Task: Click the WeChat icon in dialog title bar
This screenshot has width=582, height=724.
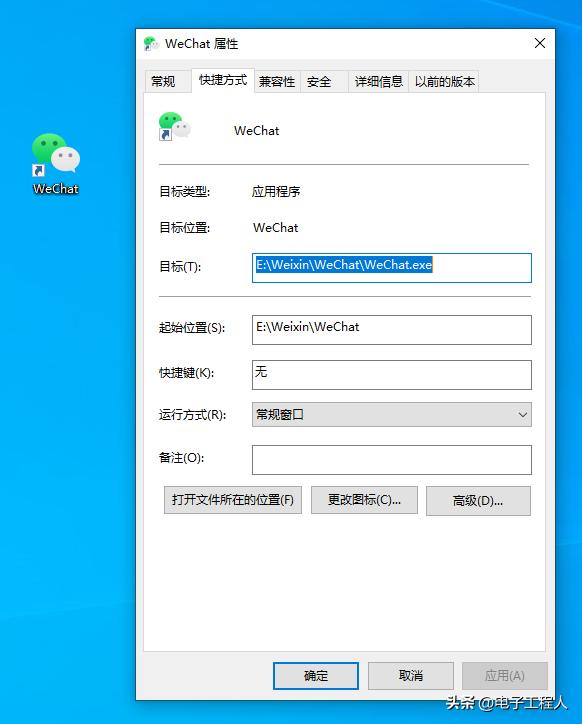Action: click(x=152, y=44)
